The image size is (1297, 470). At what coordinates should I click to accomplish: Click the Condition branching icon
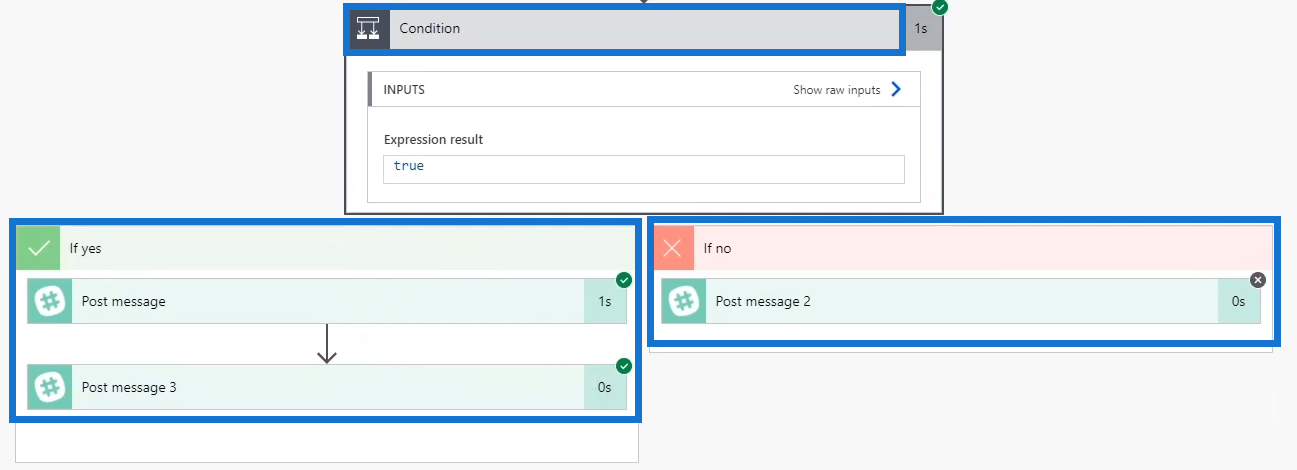(368, 29)
